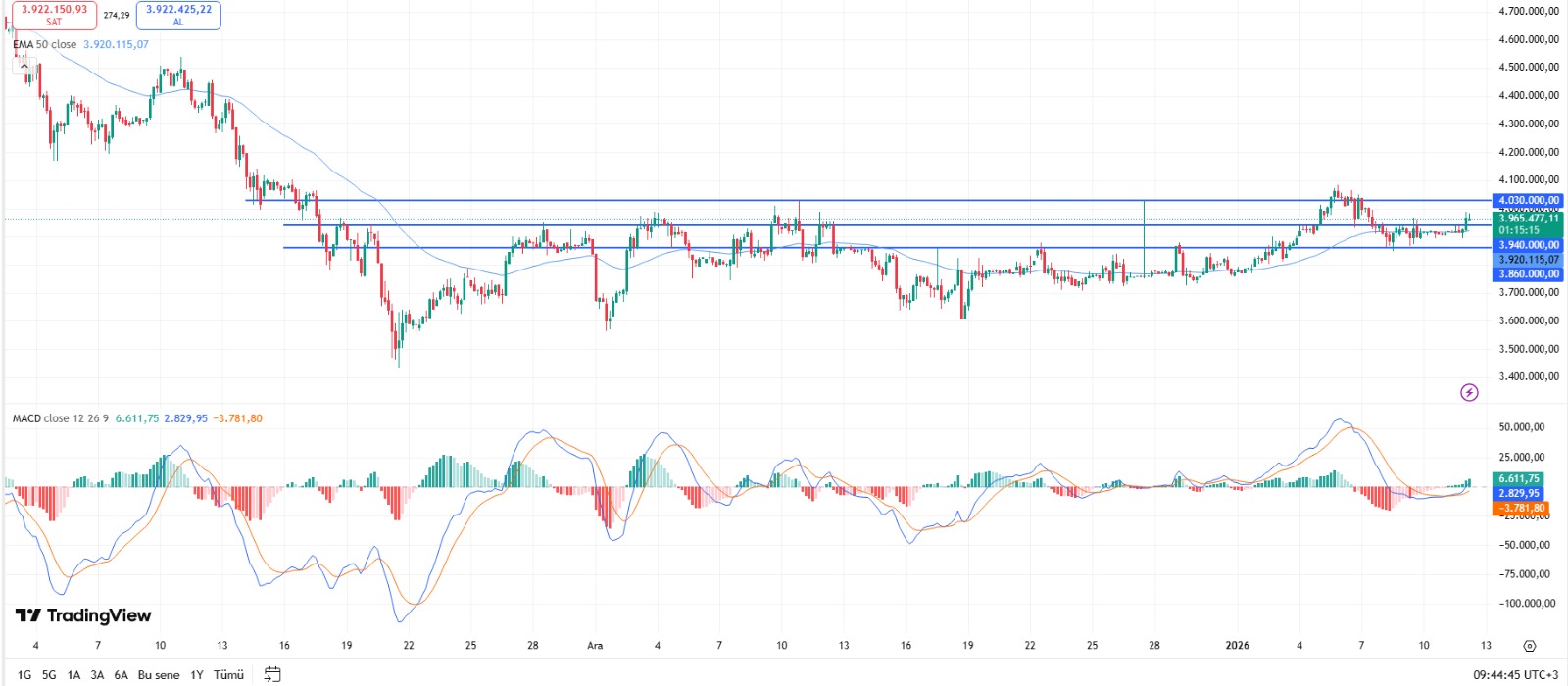Select the 1G time range
The height and width of the screenshot is (686, 1568).
(x=24, y=674)
